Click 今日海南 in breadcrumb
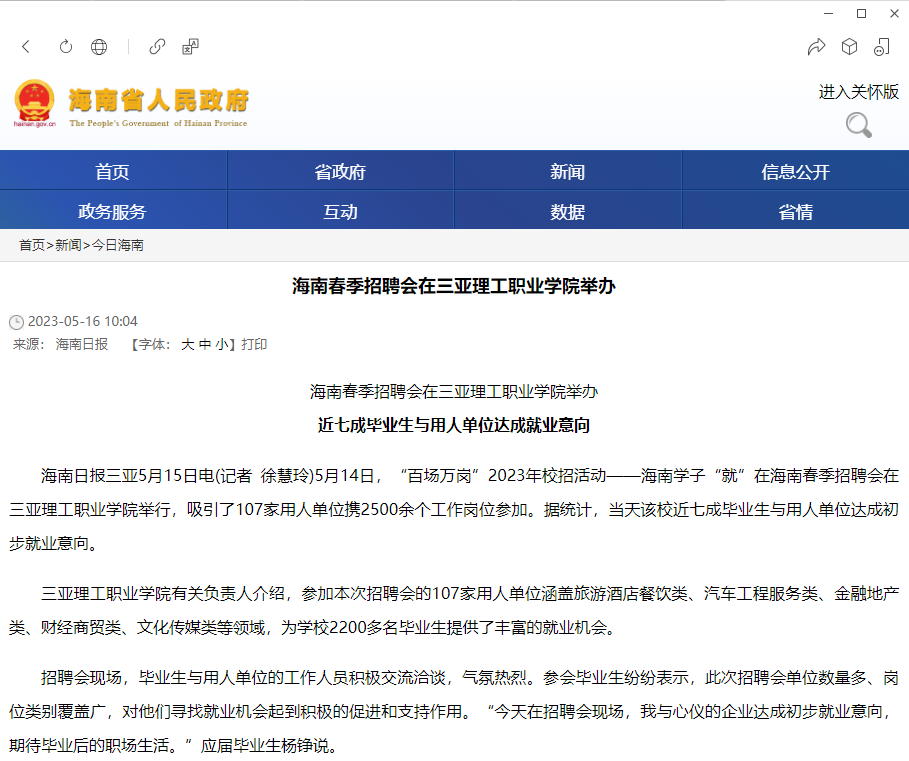 coord(118,245)
